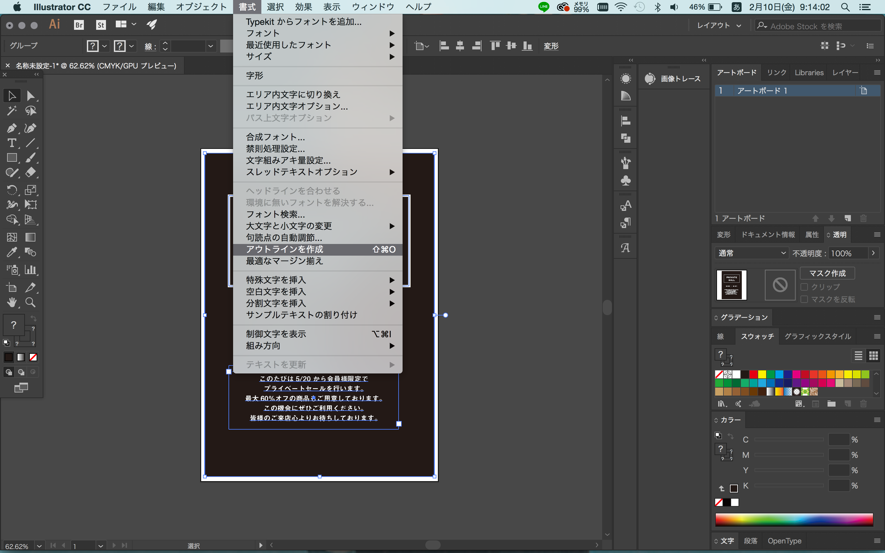Switch to the レイヤー tab

click(x=845, y=73)
